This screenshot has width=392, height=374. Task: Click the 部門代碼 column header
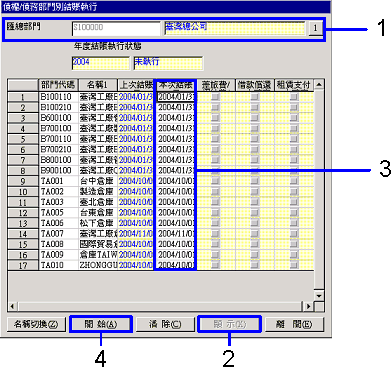[x=58, y=85]
